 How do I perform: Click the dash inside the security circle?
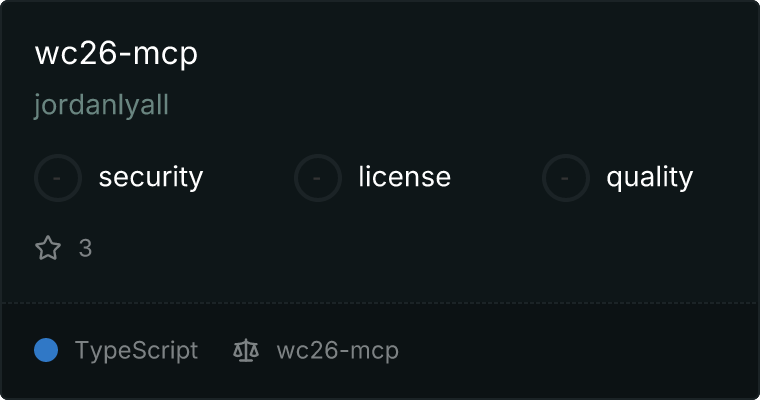point(57,178)
